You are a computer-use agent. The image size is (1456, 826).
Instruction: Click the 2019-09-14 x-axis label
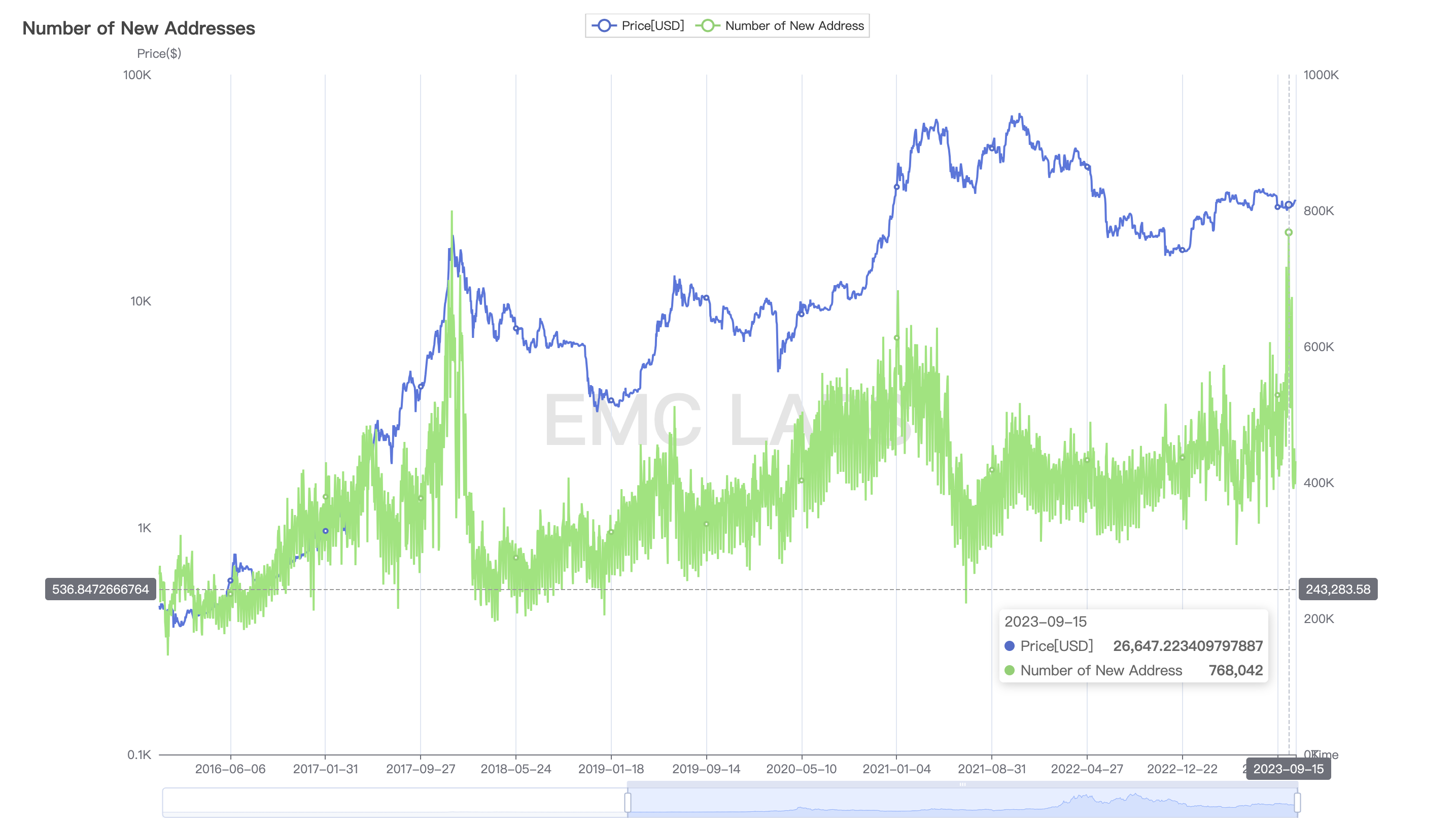(706, 769)
